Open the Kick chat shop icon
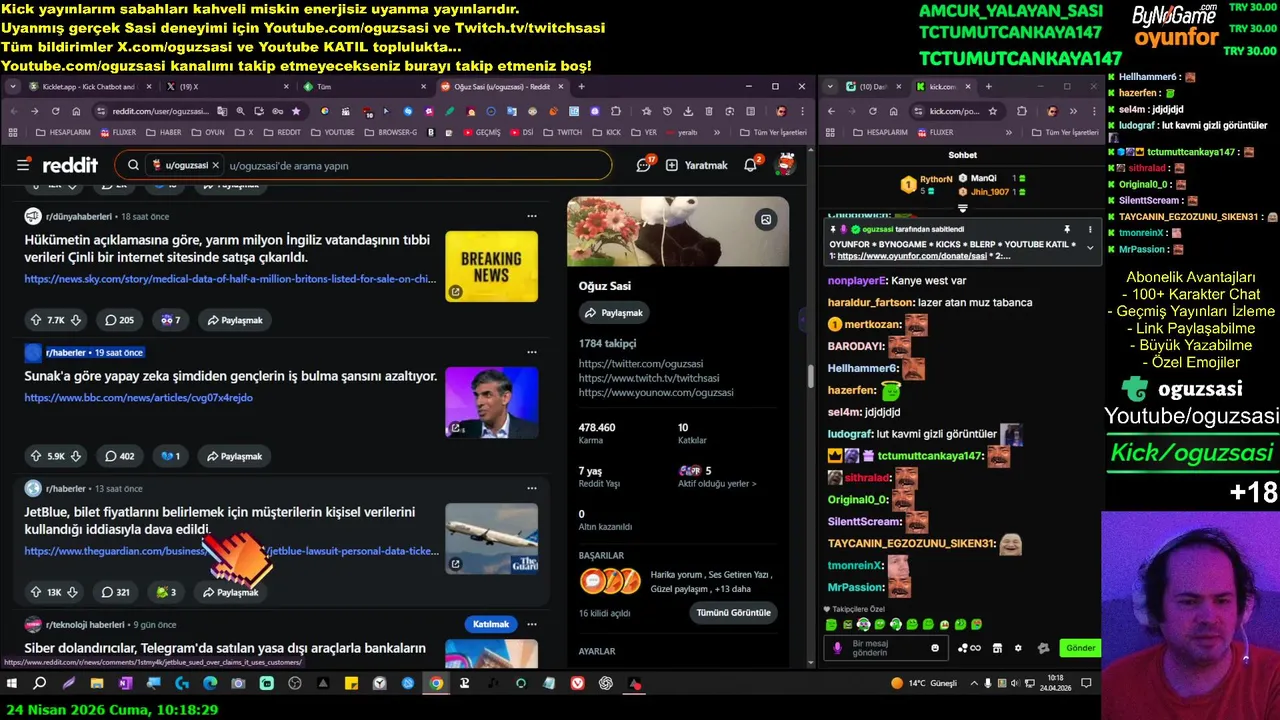The width and height of the screenshot is (1280, 720). pyautogui.click(x=997, y=648)
